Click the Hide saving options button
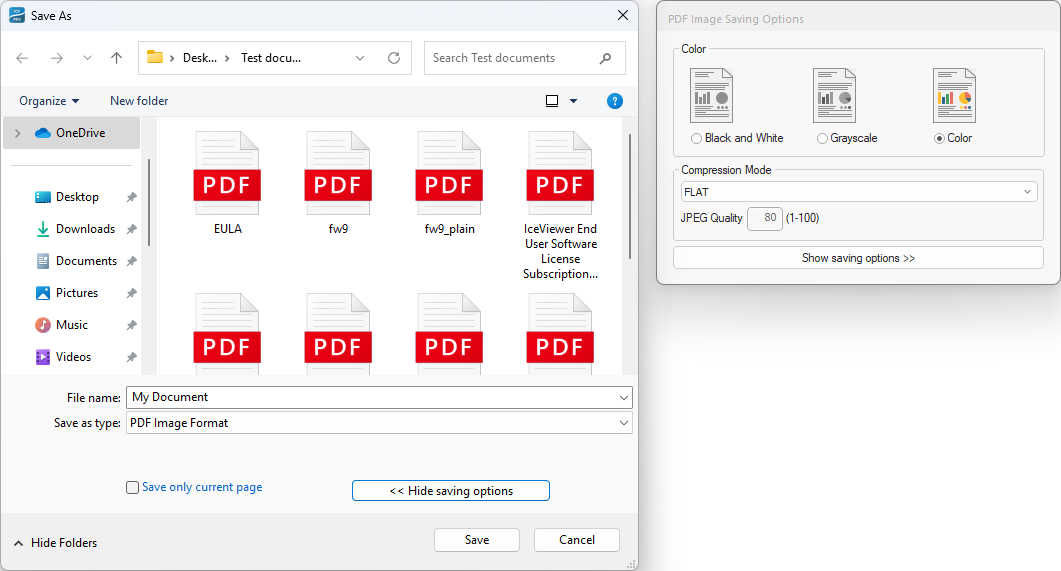 (451, 490)
